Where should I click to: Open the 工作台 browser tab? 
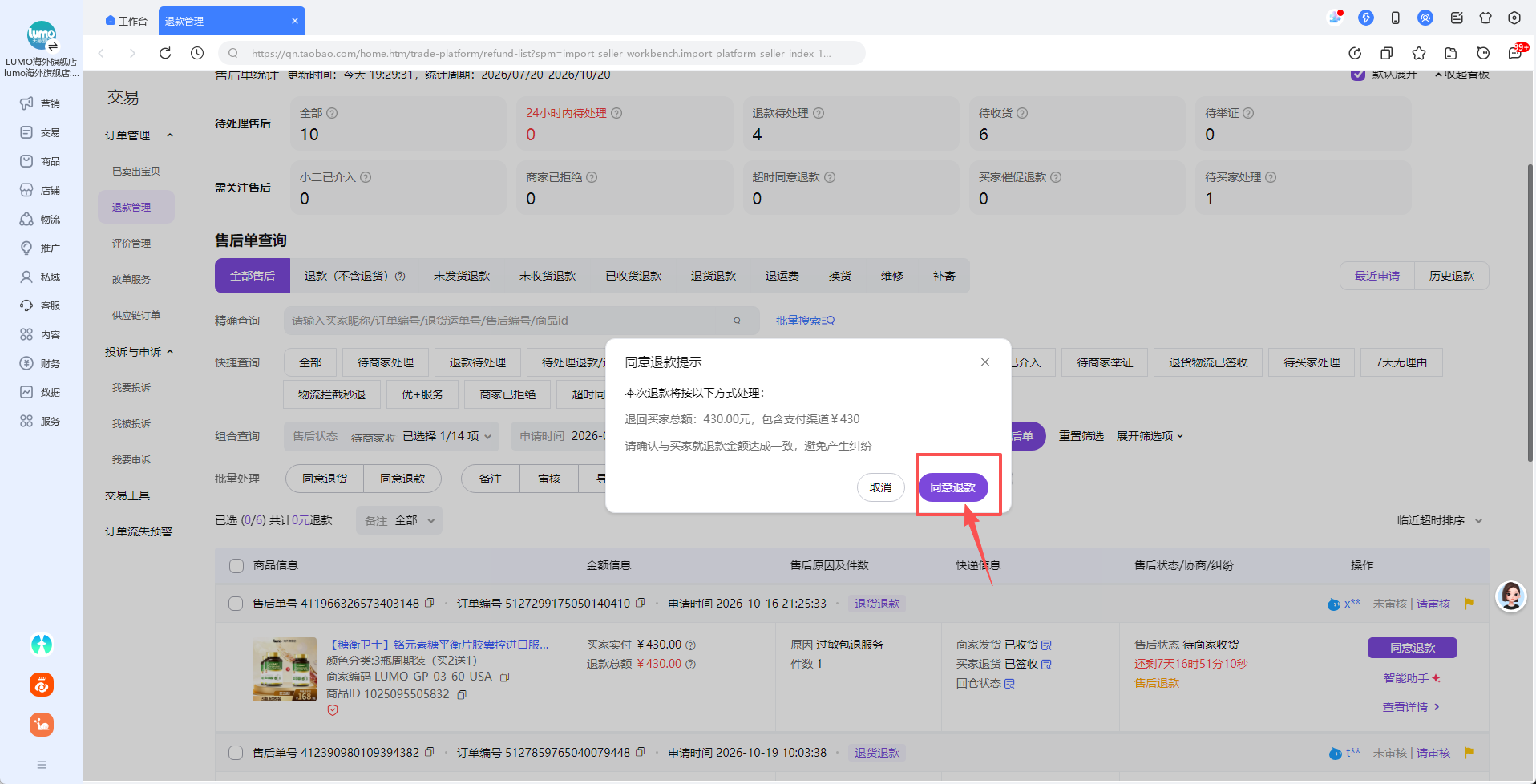[x=127, y=21]
